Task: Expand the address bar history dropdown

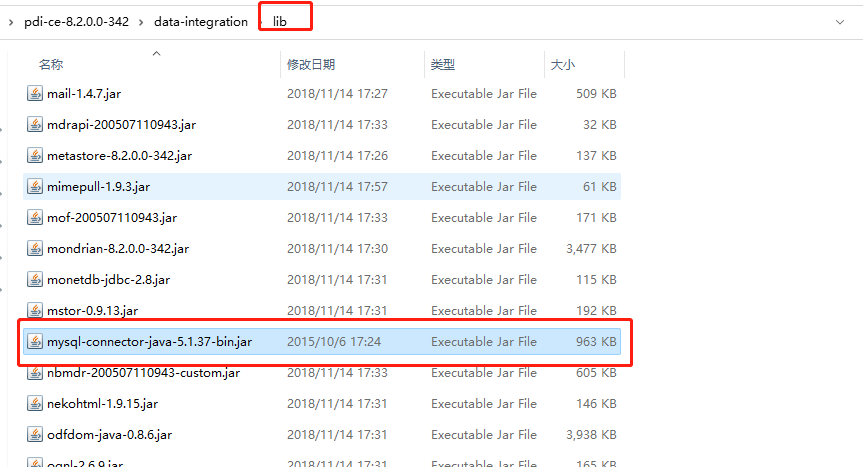Action: point(840,22)
